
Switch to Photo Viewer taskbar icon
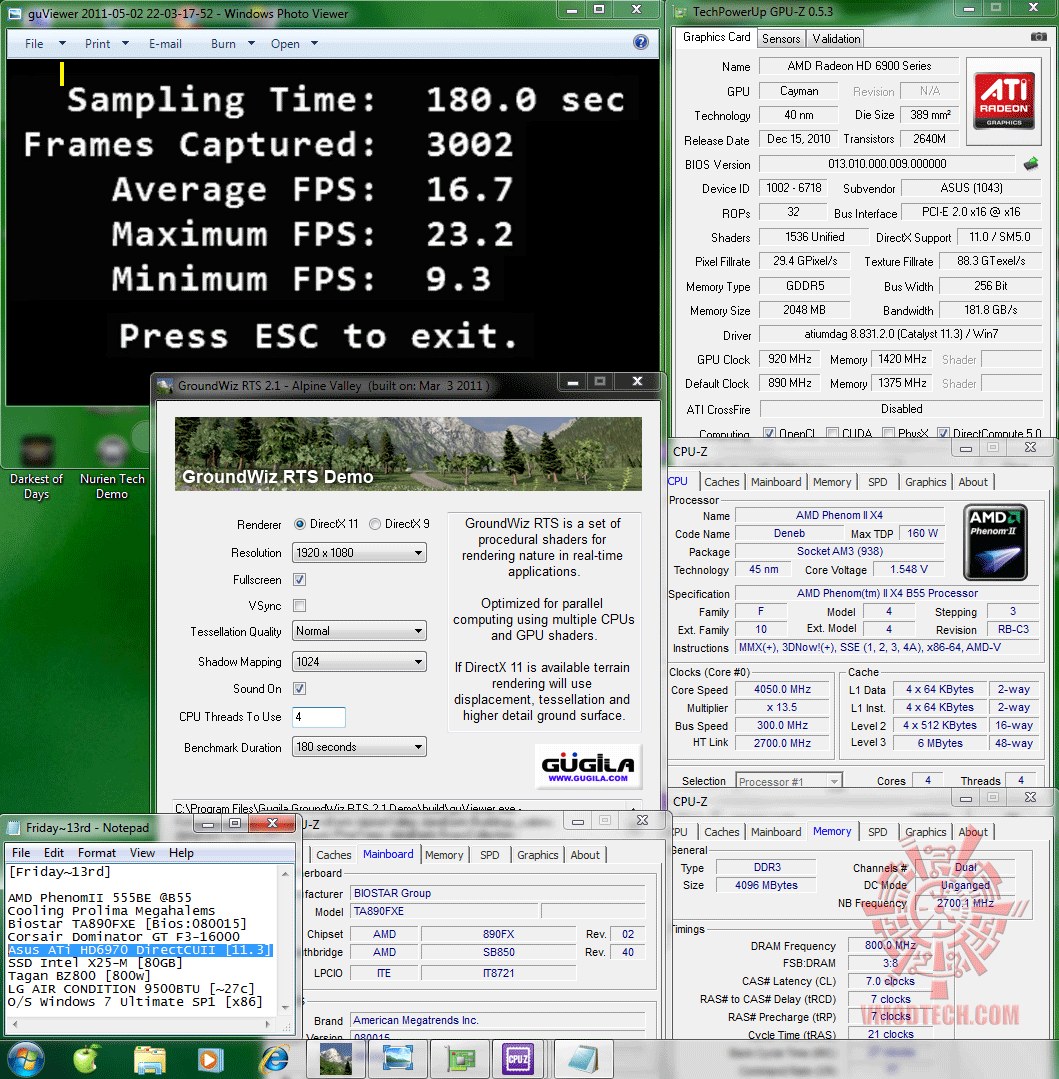point(398,1059)
